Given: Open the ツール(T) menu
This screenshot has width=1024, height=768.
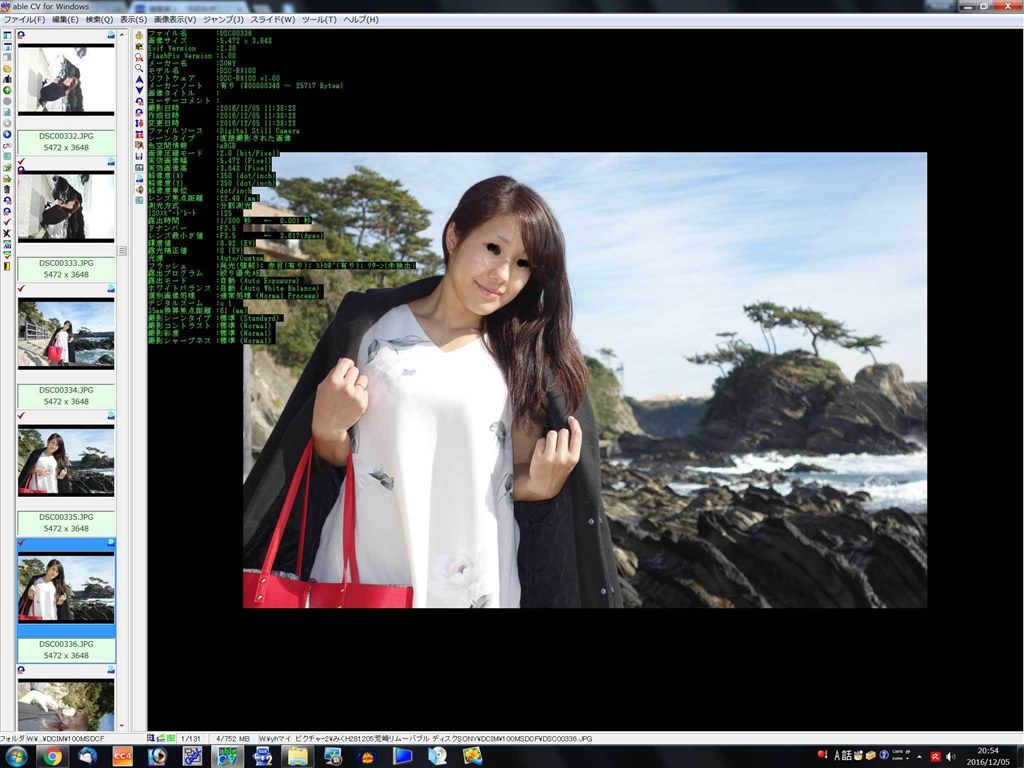Looking at the screenshot, I should 318,20.
